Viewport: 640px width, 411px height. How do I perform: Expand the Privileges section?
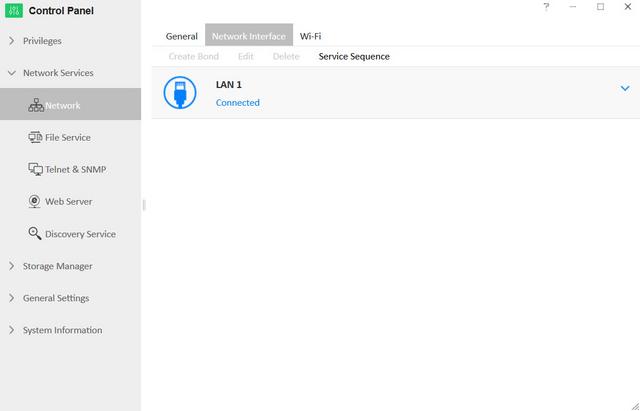11,41
